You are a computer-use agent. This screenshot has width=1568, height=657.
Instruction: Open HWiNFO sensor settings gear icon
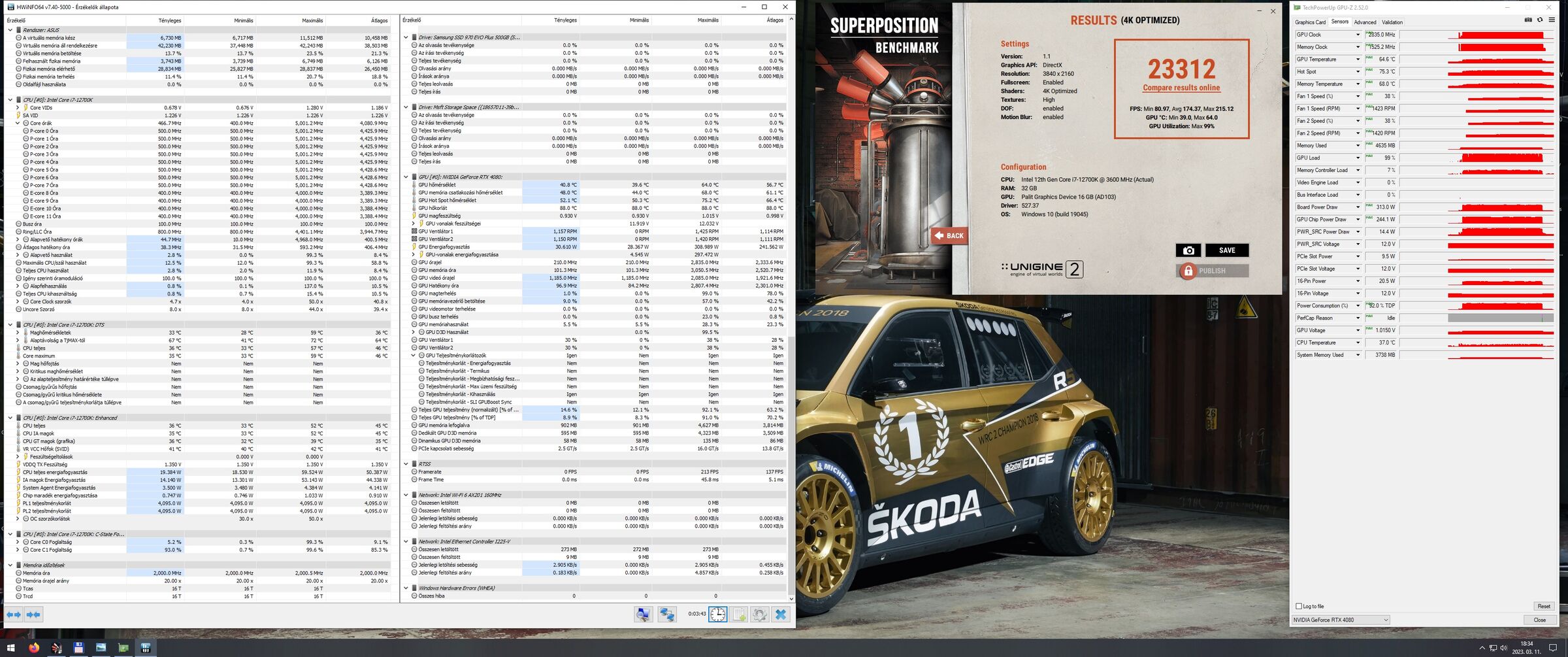pyautogui.click(x=760, y=615)
